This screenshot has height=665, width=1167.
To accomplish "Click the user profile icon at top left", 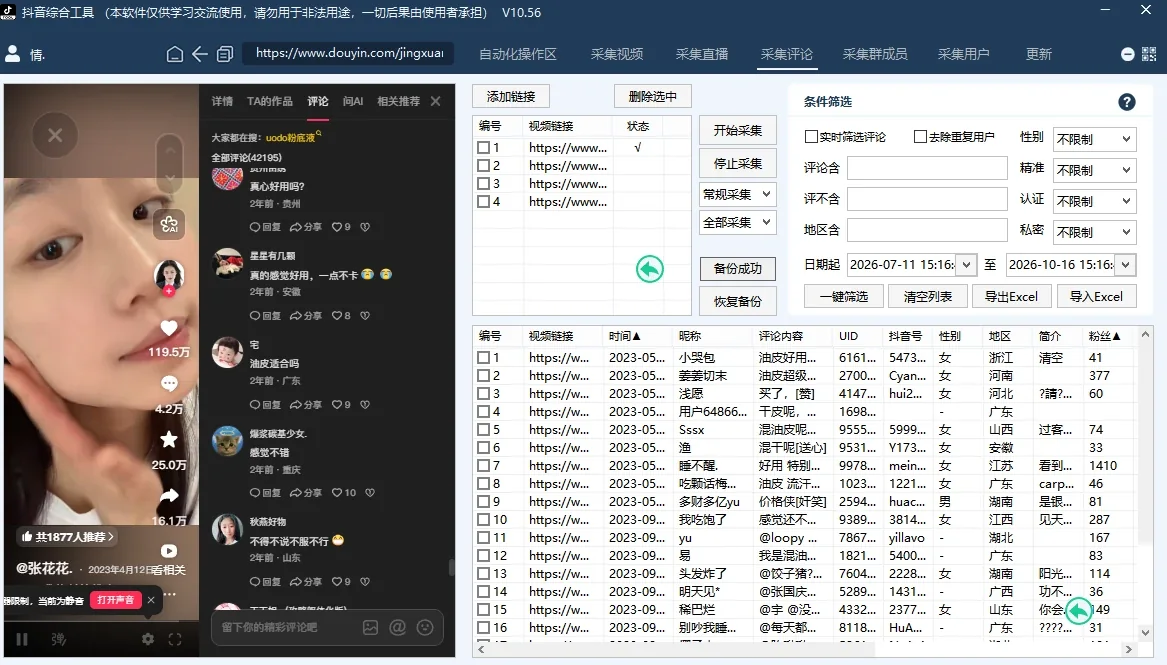I will 13,54.
